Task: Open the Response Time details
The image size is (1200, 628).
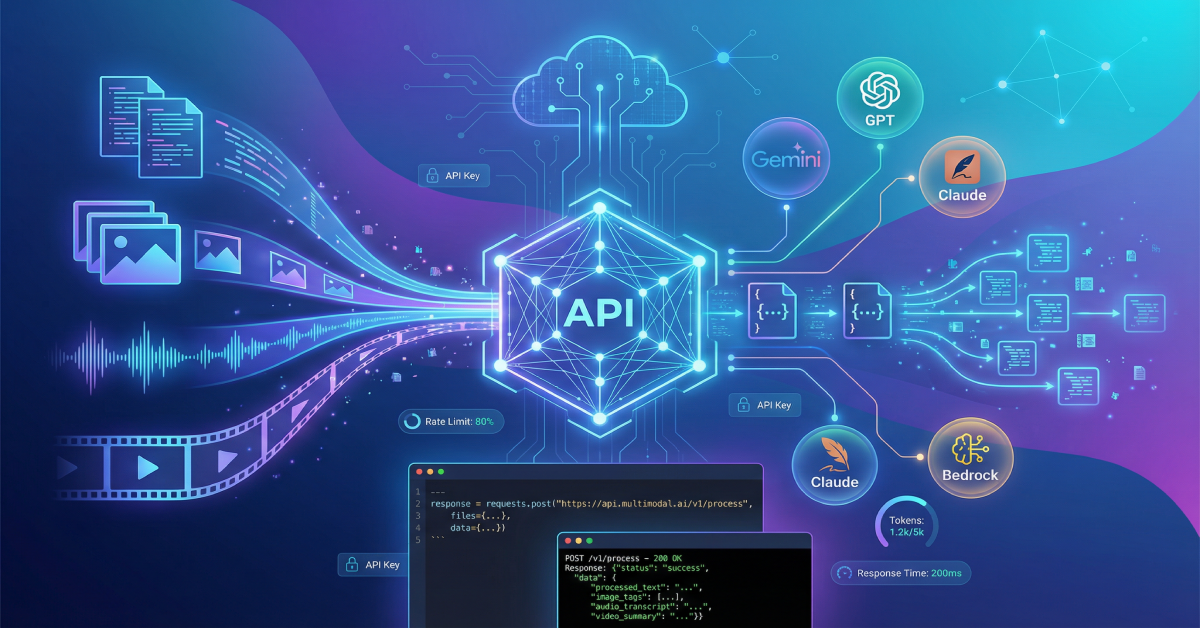Action: click(900, 573)
